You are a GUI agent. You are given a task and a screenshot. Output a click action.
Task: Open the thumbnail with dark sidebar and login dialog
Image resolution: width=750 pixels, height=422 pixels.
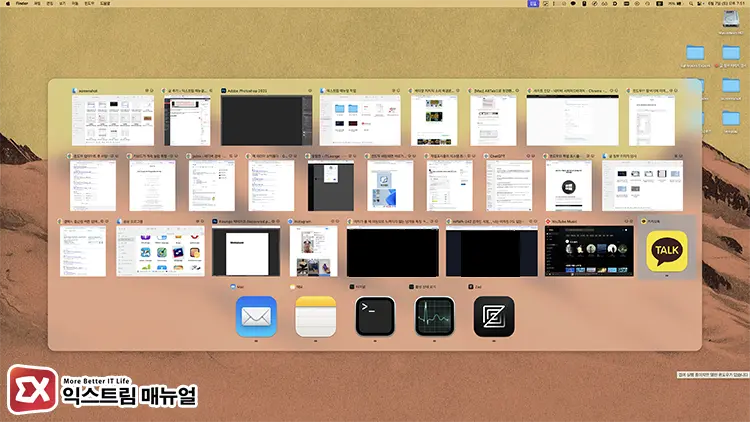click(x=331, y=186)
